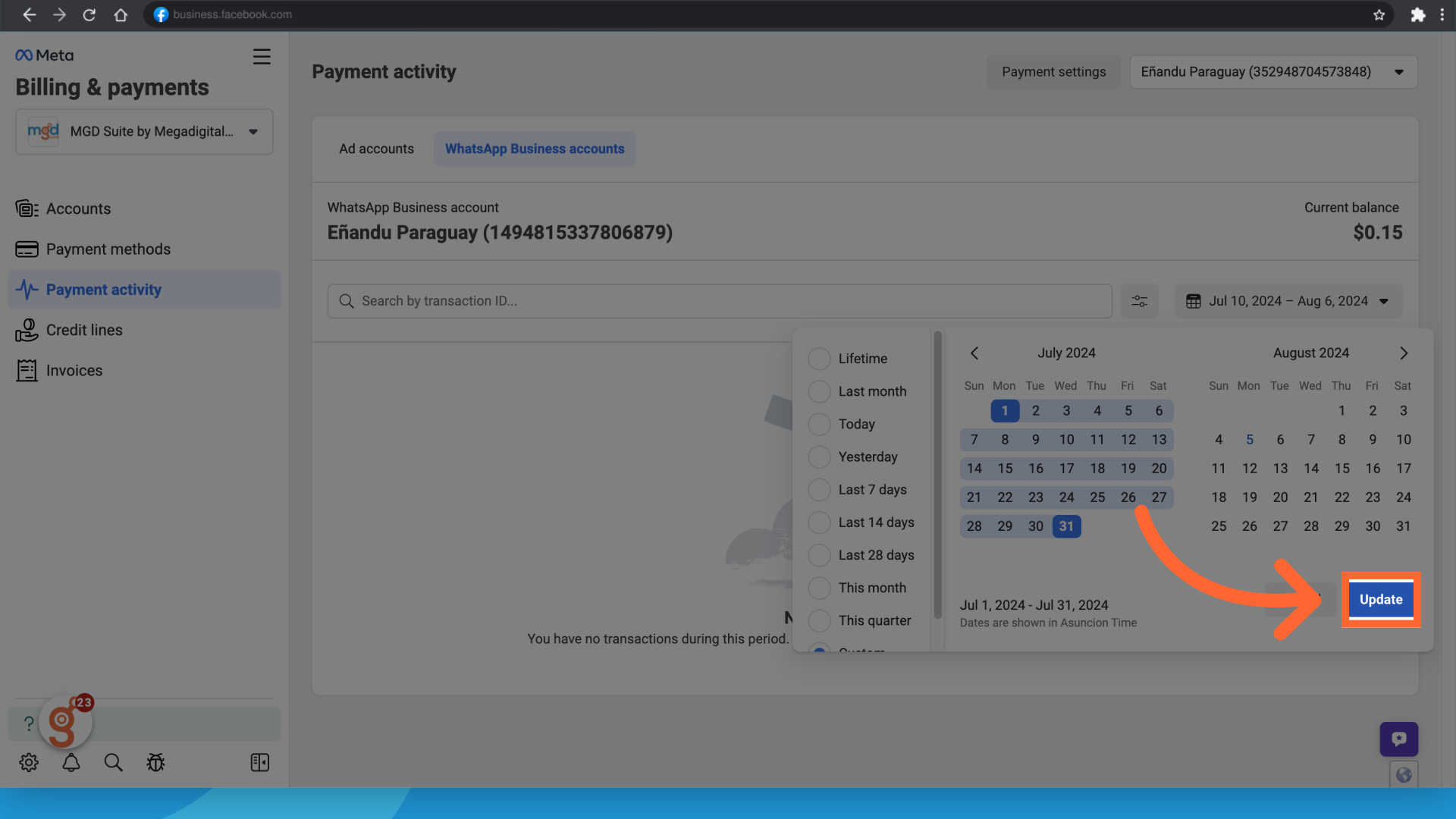Expand MGD Suite business selector dropdown

click(x=144, y=132)
